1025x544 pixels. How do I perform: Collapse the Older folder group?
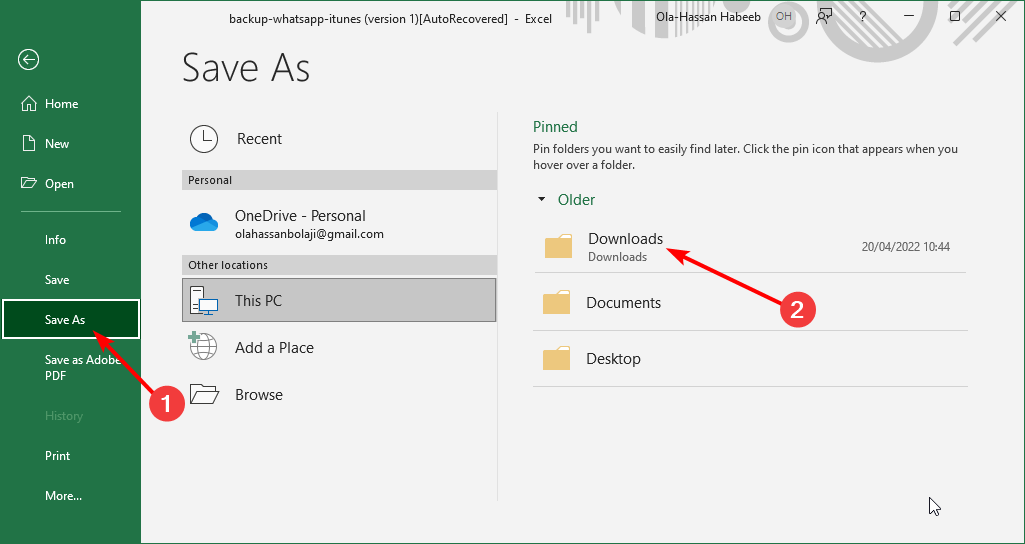[542, 200]
